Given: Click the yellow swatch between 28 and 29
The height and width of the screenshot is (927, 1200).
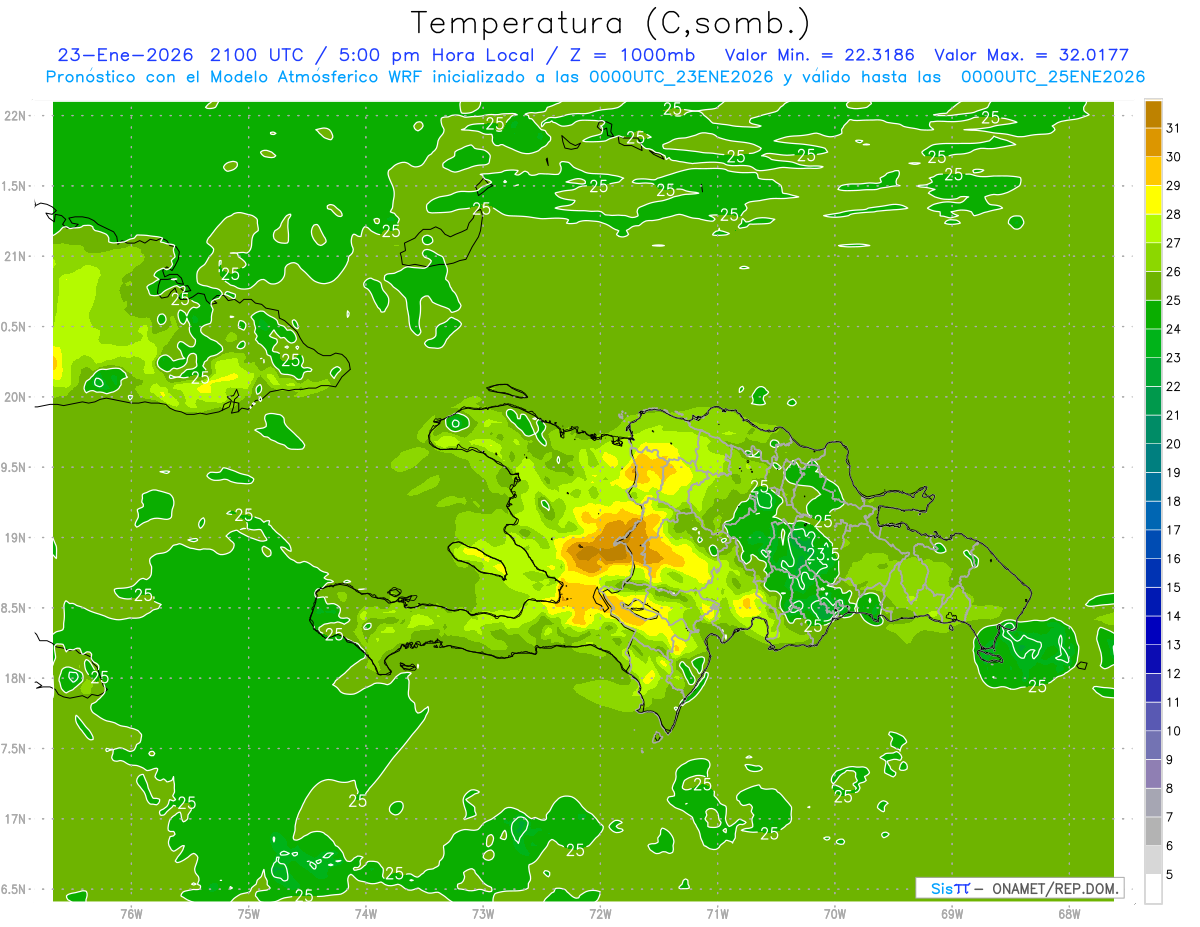Looking at the screenshot, I should pyautogui.click(x=1153, y=200).
